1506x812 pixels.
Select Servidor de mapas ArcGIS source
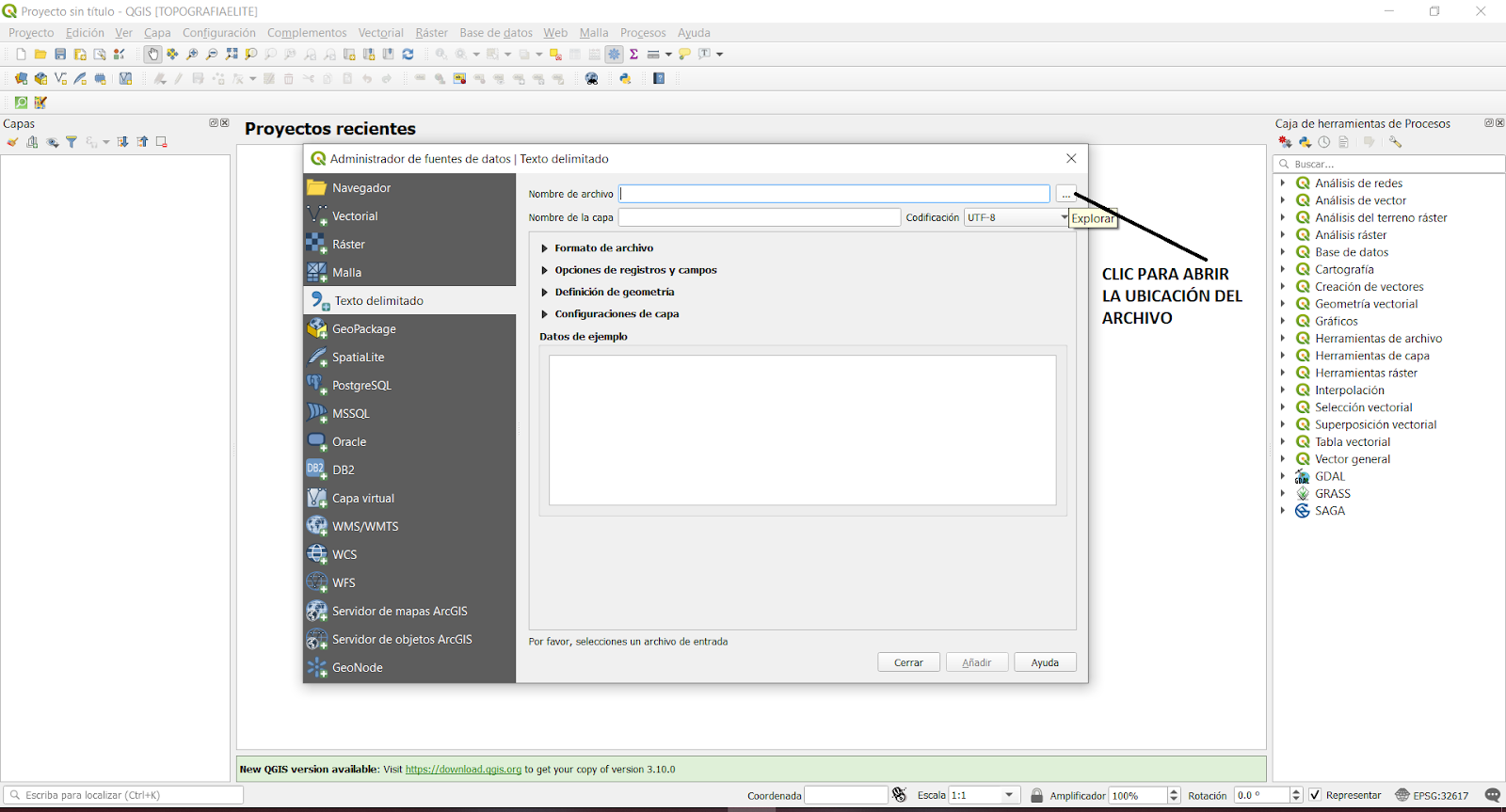pyautogui.click(x=409, y=611)
